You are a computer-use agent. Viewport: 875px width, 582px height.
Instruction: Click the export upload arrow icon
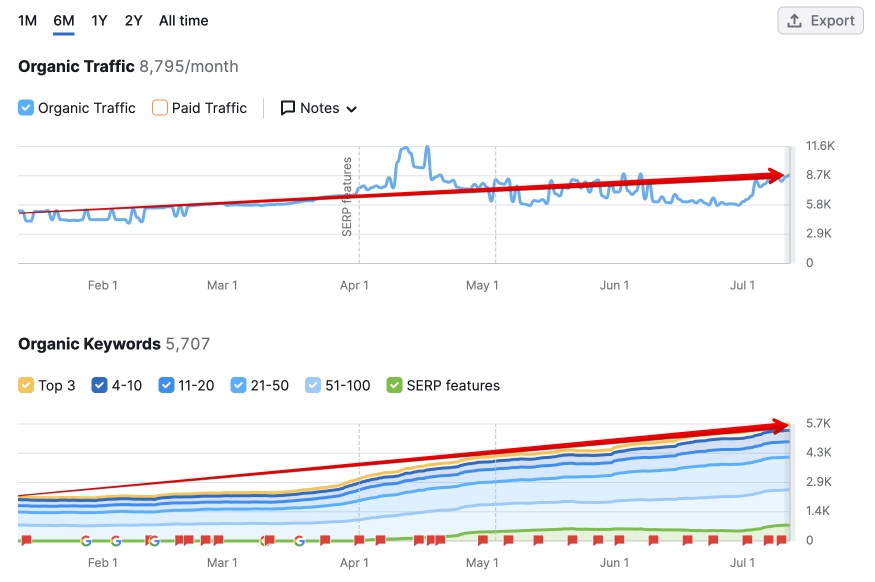point(795,20)
